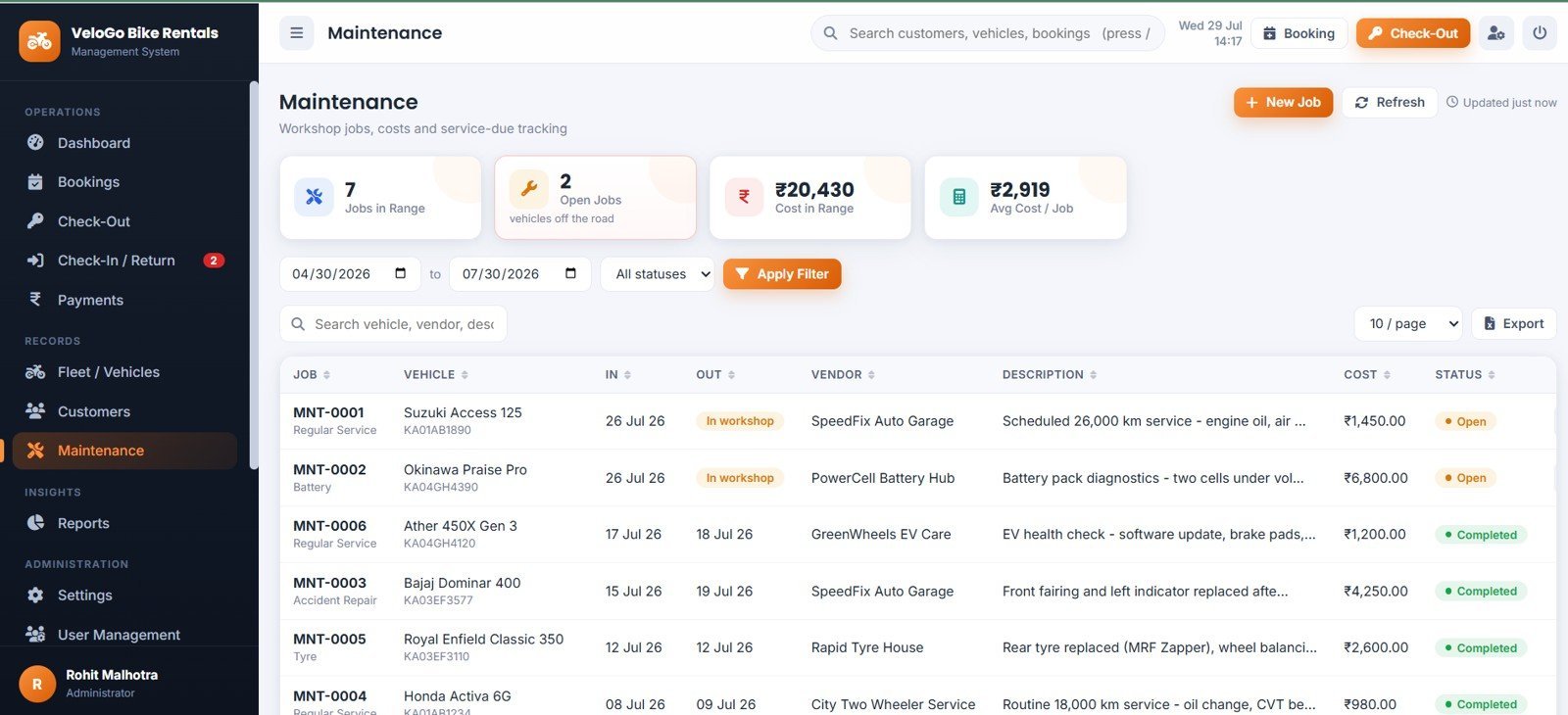Sort by the IN column arrows

627,375
